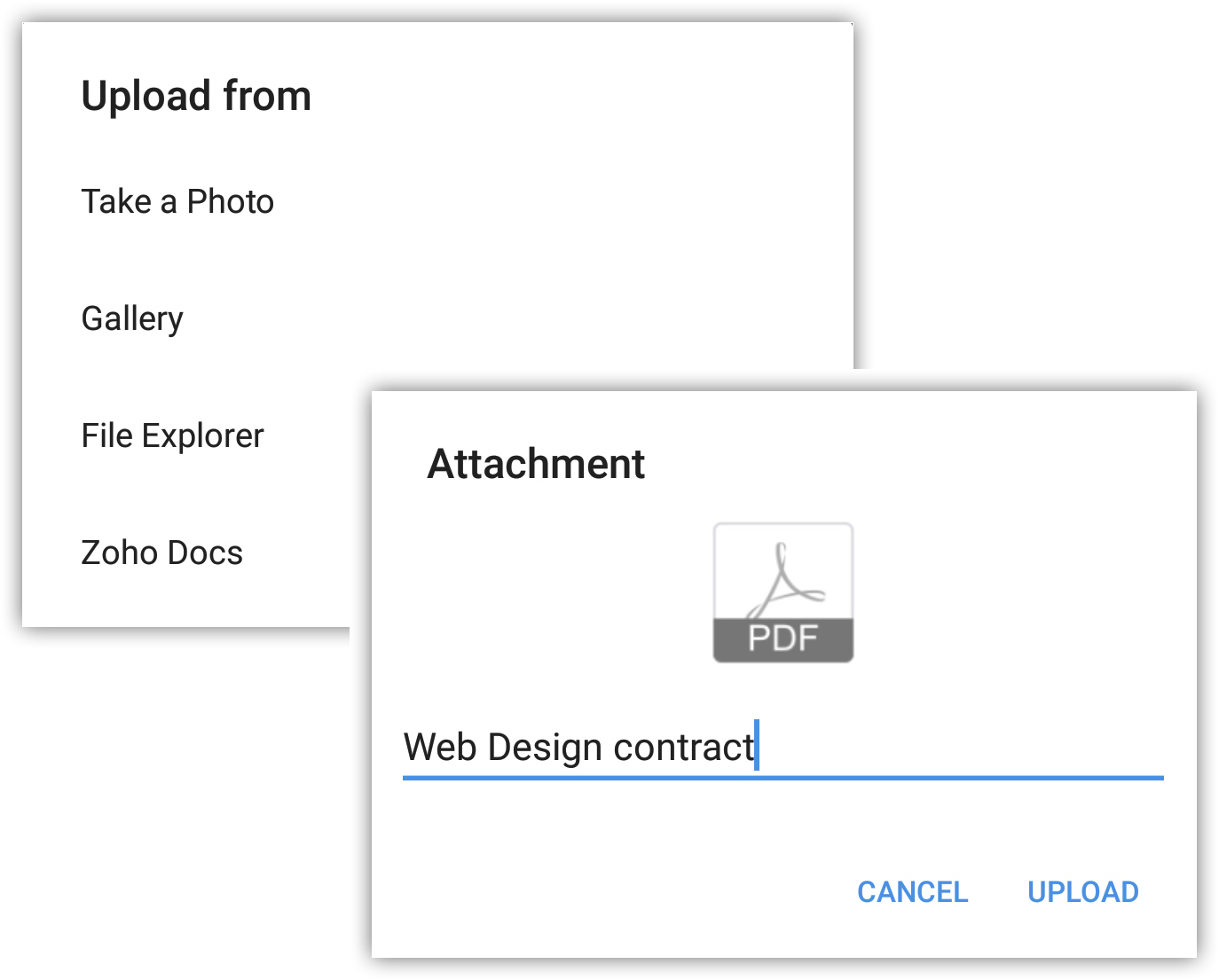Image resolution: width=1219 pixels, height=980 pixels.
Task: Click the PDF file icon
Action: tap(783, 592)
